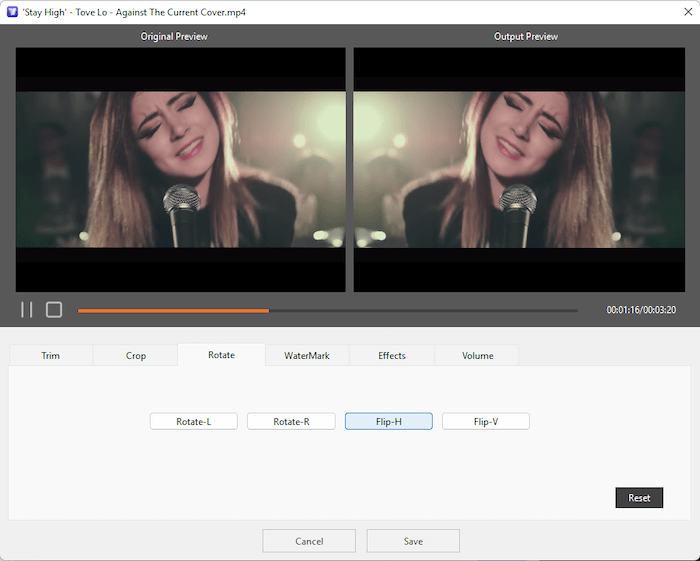Save the edited video
This screenshot has height=561, width=700.
tap(413, 541)
